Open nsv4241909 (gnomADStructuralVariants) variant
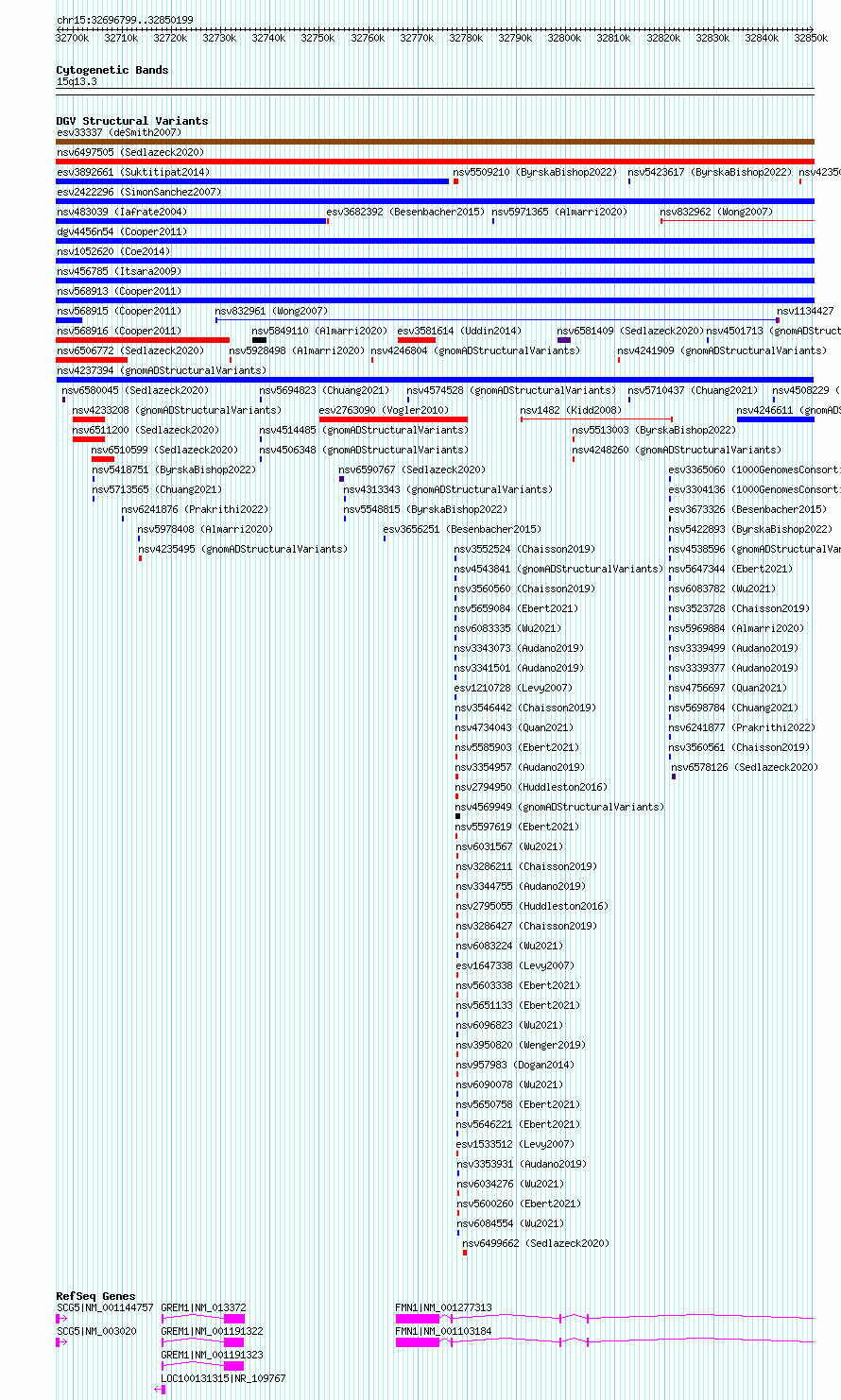The height and width of the screenshot is (1400, 841). coord(722,350)
